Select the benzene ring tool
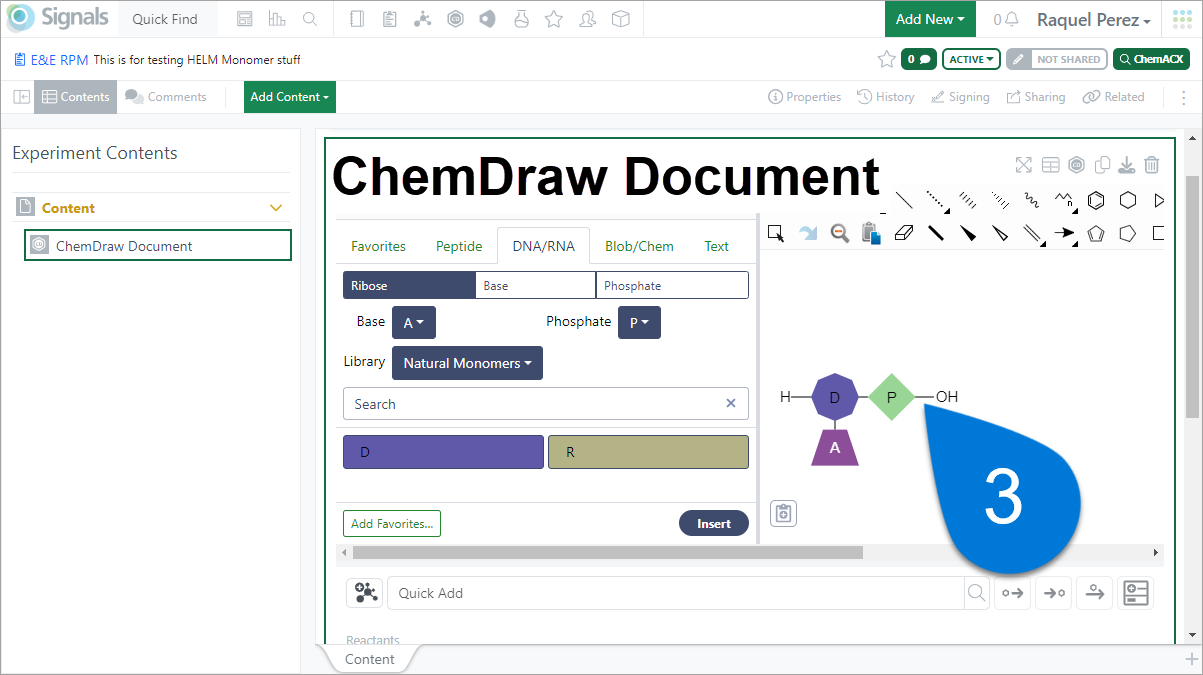Image resolution: width=1203 pixels, height=675 pixels. pyautogui.click(x=1096, y=200)
